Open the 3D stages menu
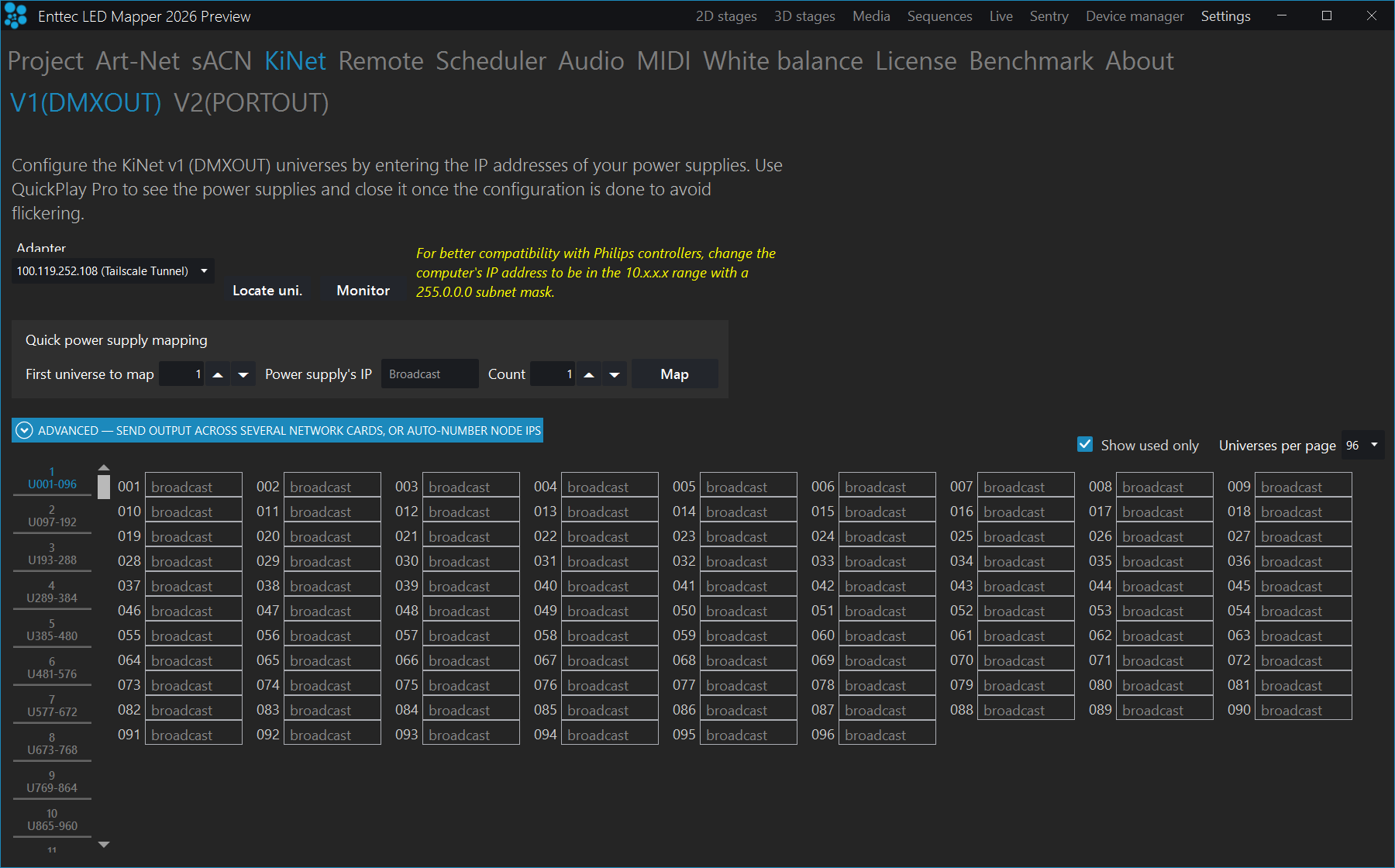The width and height of the screenshot is (1395, 868). click(x=804, y=16)
